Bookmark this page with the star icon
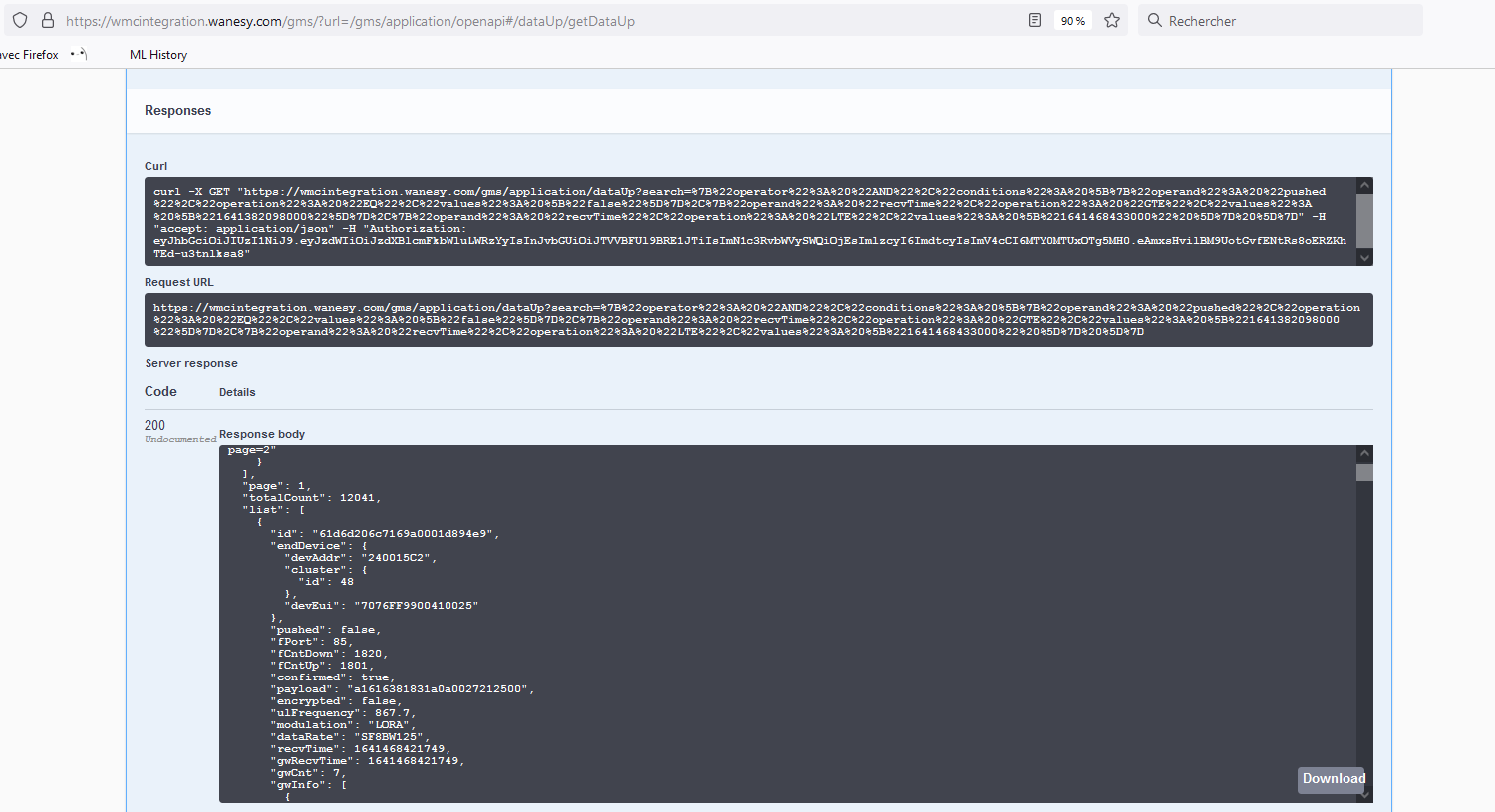 pyautogui.click(x=1112, y=20)
